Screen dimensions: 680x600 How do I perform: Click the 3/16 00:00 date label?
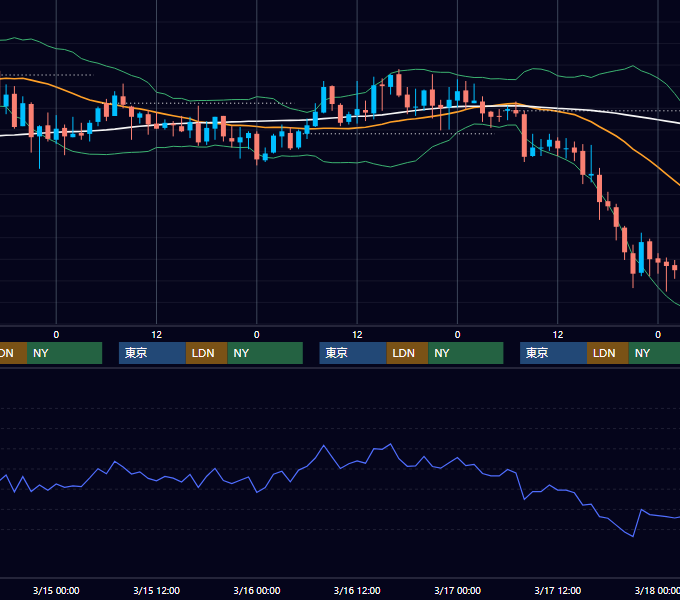pyautogui.click(x=257, y=590)
